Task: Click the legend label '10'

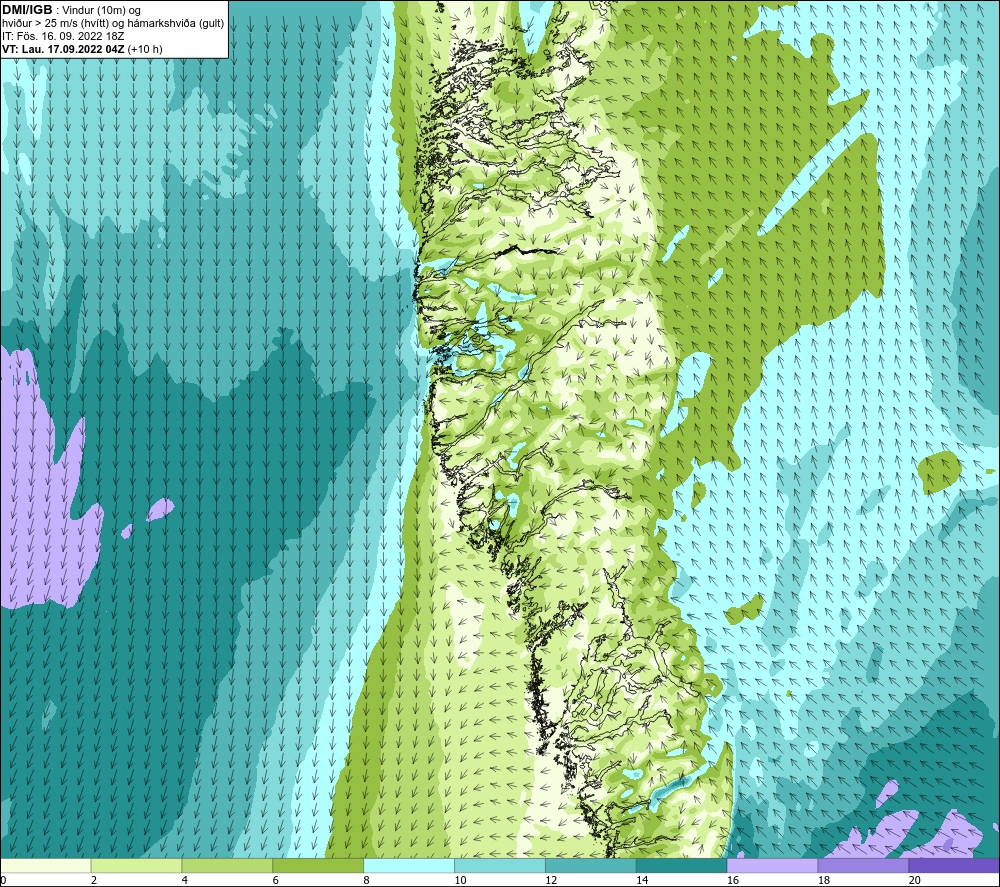Action: 460,880
